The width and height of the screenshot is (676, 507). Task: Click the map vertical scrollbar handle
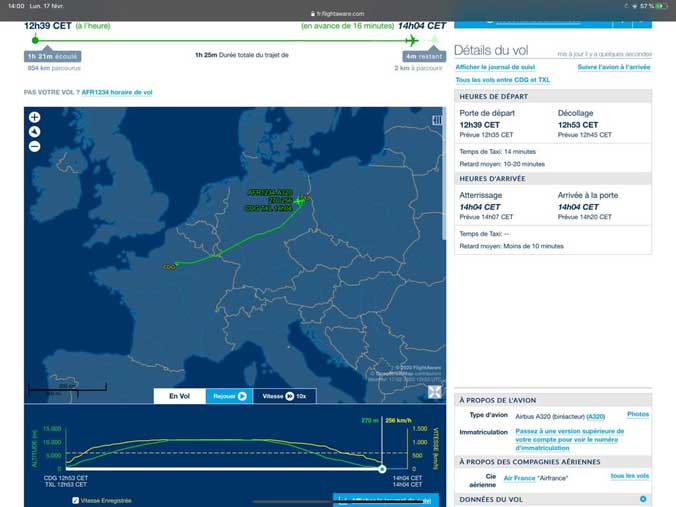444,174
